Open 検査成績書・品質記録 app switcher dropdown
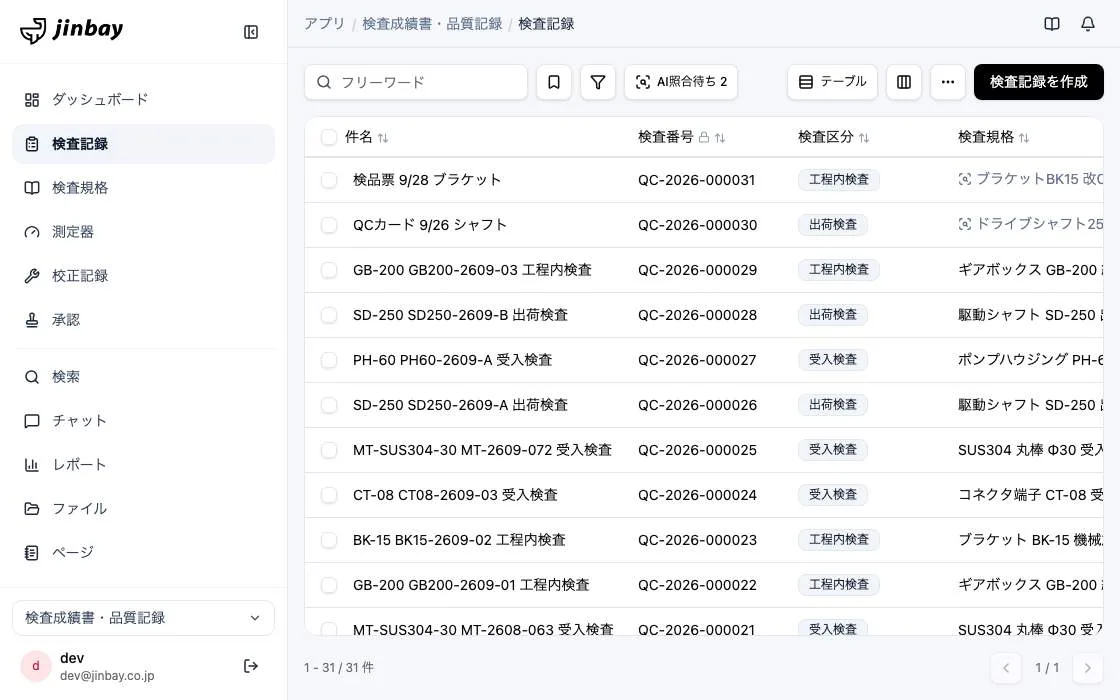Image resolution: width=1120 pixels, height=700 pixels. (144, 618)
